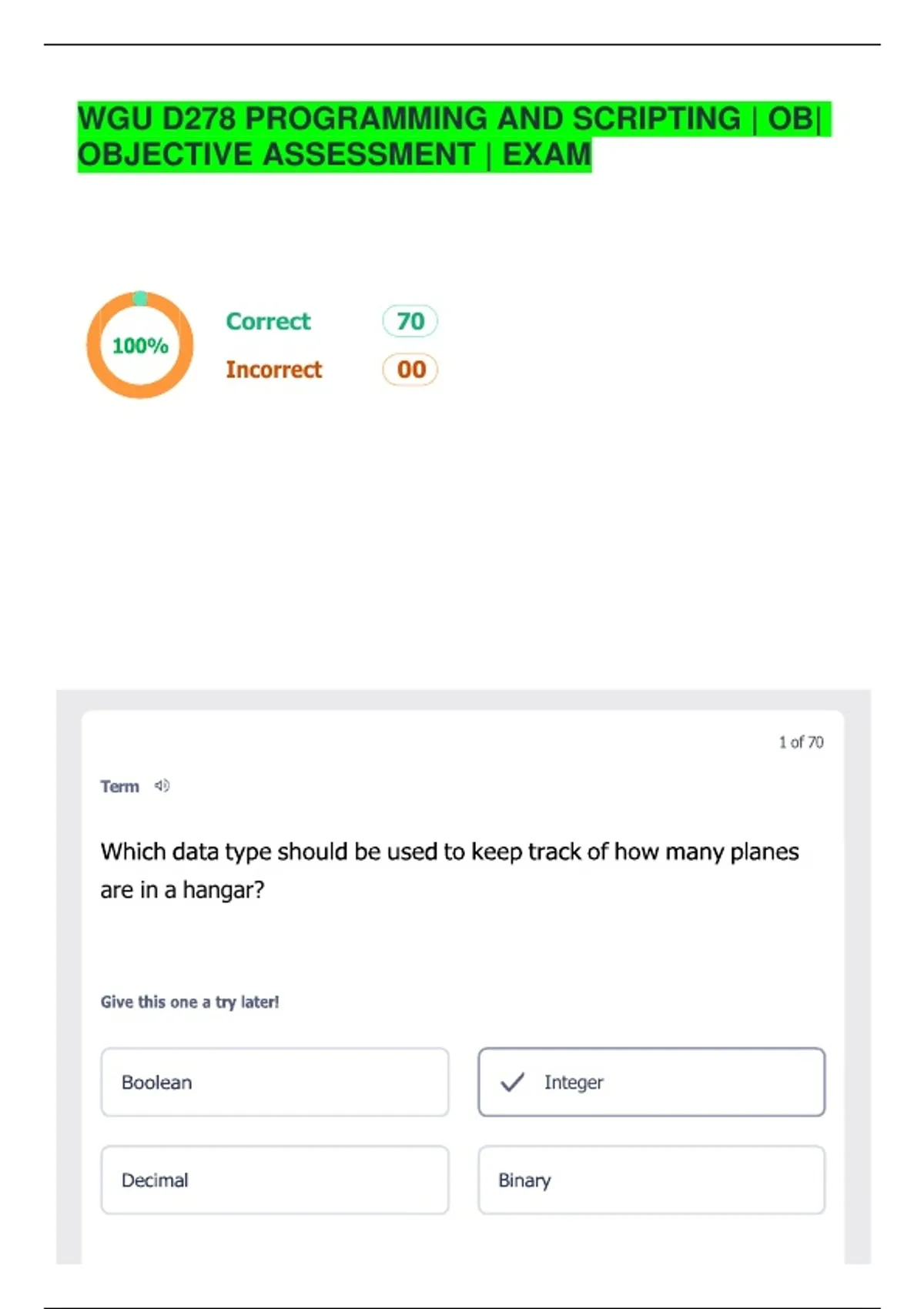
Task: Pick the Decimal answer option
Action: tap(274, 1180)
